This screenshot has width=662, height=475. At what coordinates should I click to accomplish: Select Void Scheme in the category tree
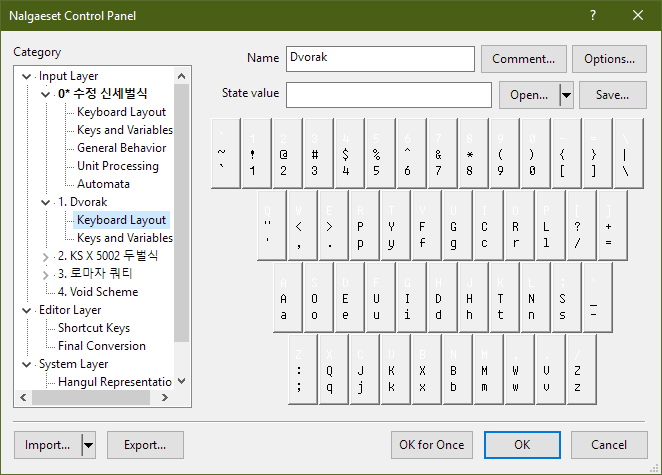click(98, 292)
